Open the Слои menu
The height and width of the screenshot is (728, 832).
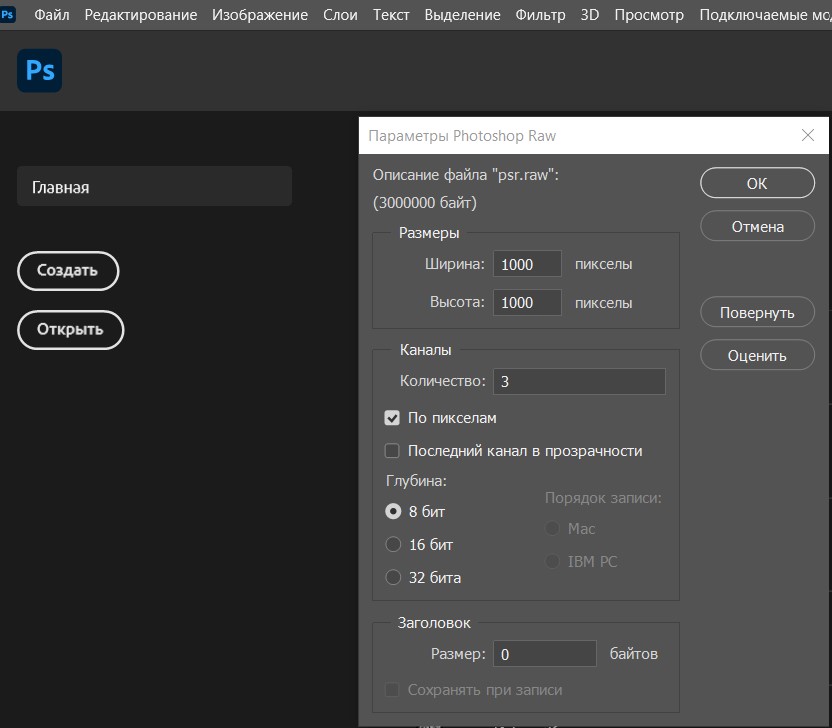tap(340, 15)
